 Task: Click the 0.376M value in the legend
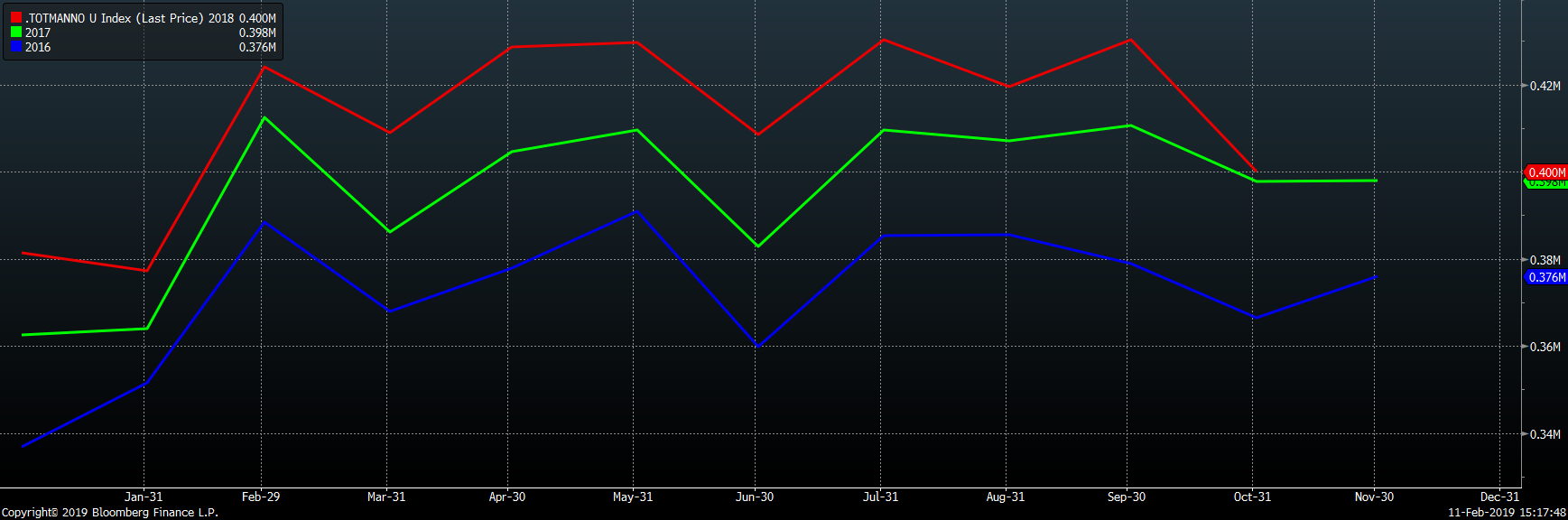(257, 47)
